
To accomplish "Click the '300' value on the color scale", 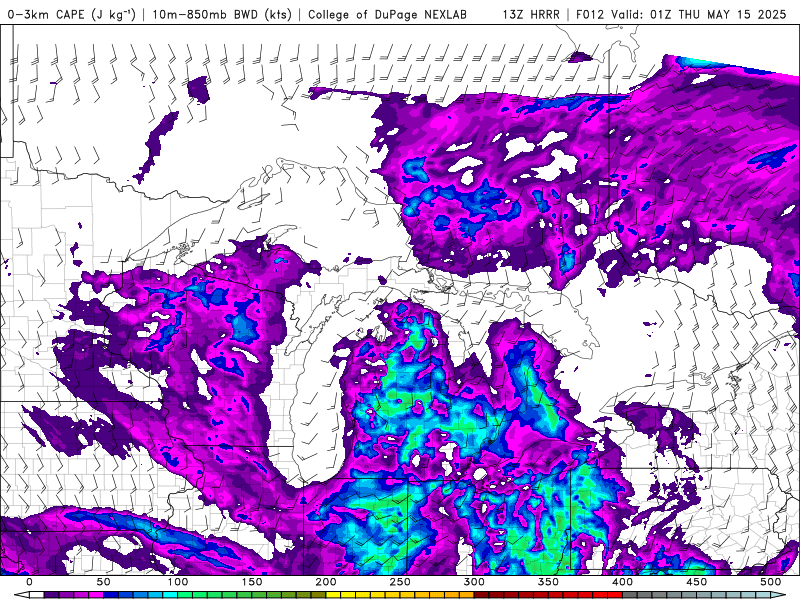I will pos(474,582).
